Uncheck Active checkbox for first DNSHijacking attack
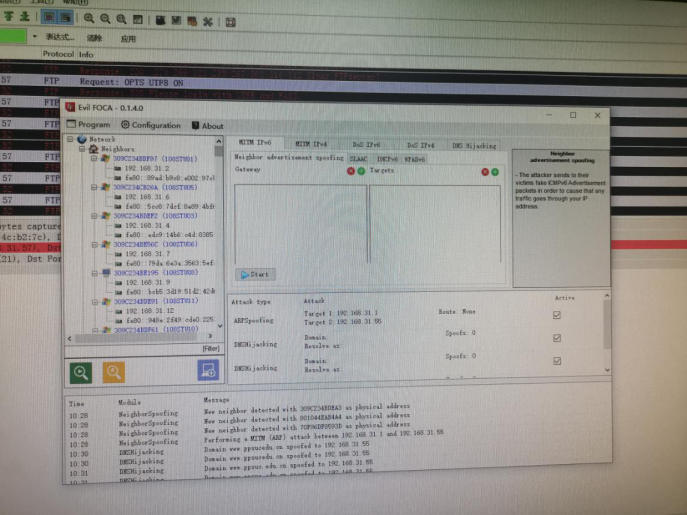The height and width of the screenshot is (515, 687). pyautogui.click(x=557, y=338)
